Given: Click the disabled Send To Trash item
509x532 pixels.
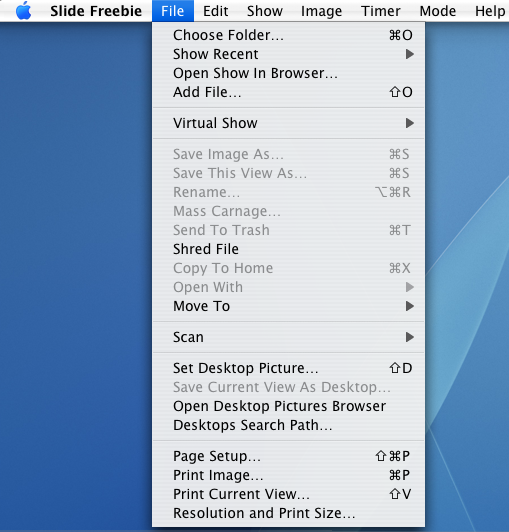Looking at the screenshot, I should [288, 230].
